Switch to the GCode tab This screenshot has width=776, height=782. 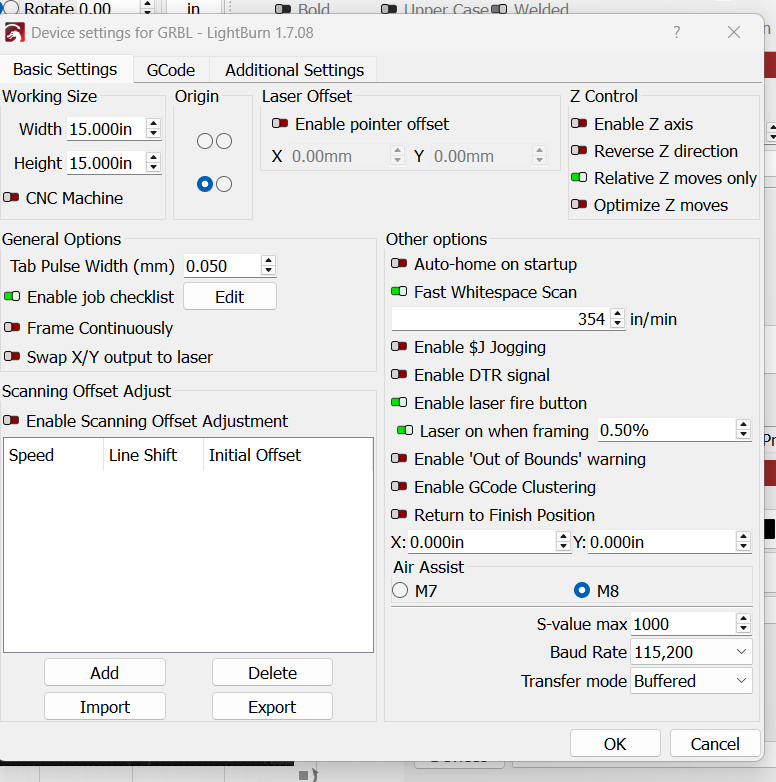[171, 70]
